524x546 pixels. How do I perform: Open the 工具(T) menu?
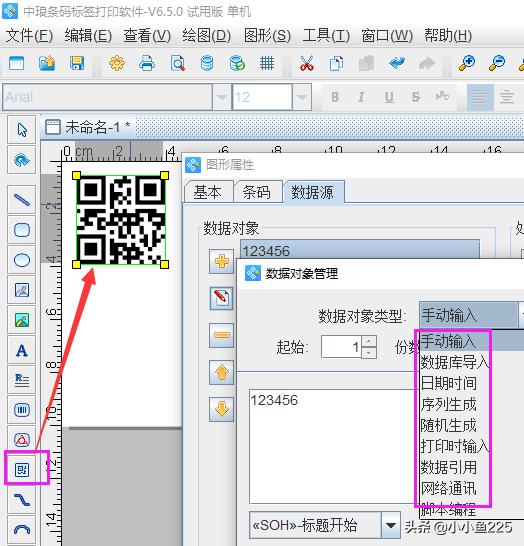(326, 36)
